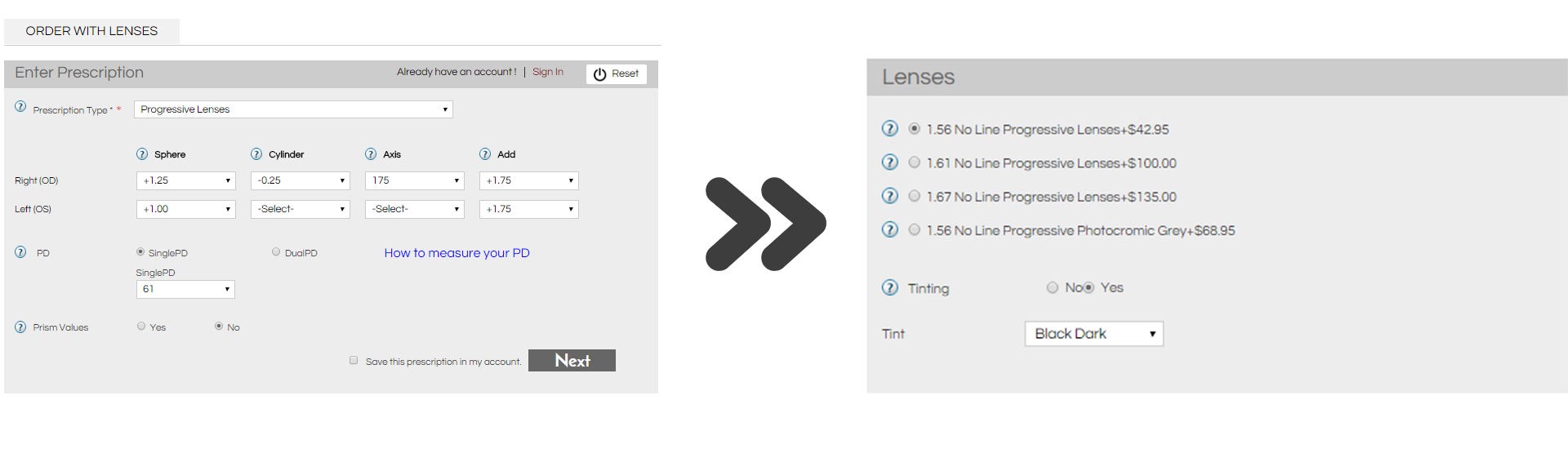This screenshot has width=1568, height=449.
Task: Click the help icon beside Prescription Type
Action: 20,107
